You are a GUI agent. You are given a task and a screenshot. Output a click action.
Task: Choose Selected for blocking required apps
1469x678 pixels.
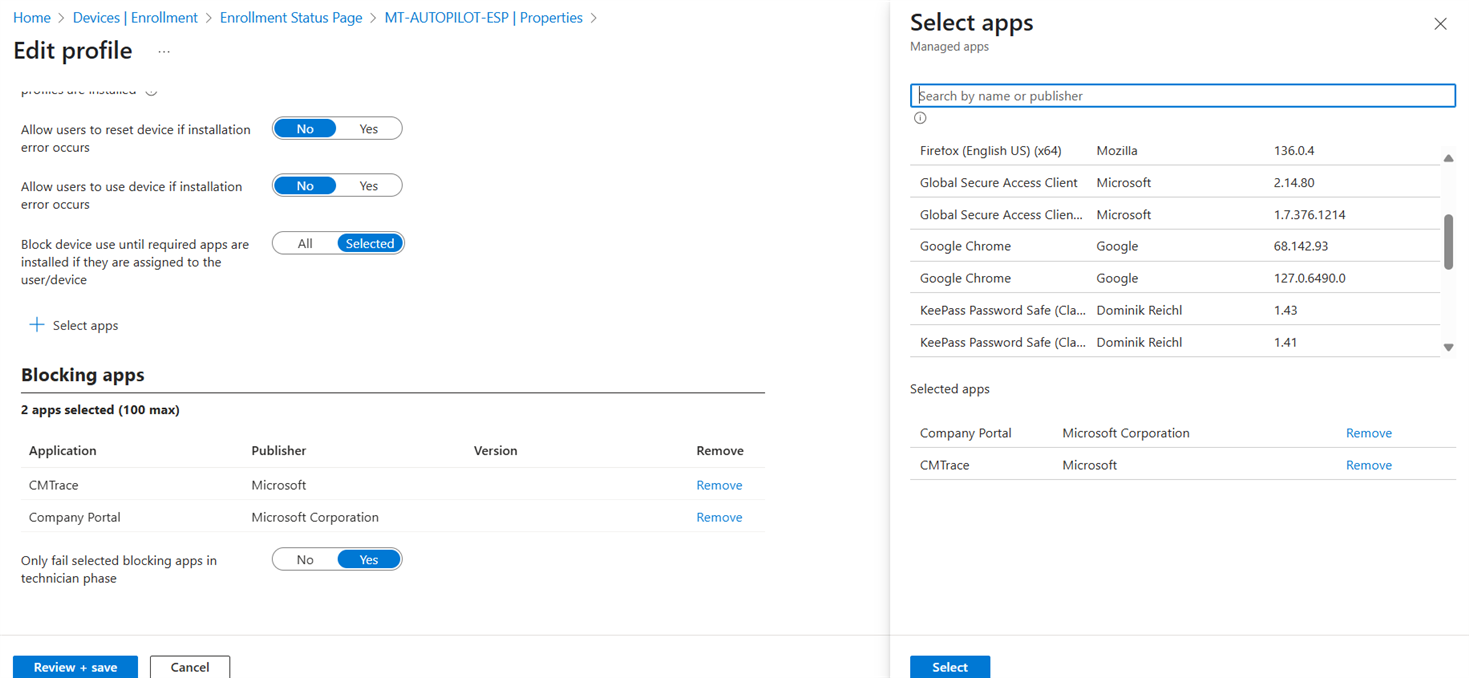tap(370, 243)
